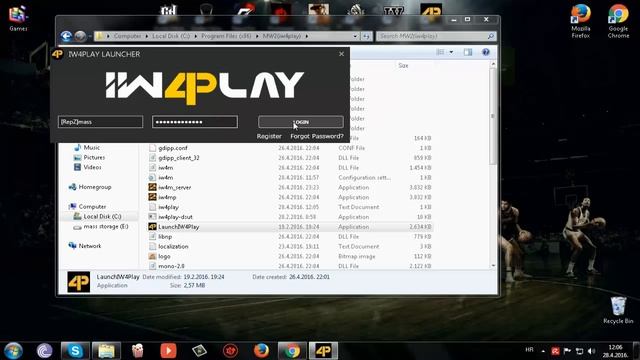The image size is (640, 360).
Task: Close the IW4Play launcher dialog
Action: pyautogui.click(x=341, y=54)
